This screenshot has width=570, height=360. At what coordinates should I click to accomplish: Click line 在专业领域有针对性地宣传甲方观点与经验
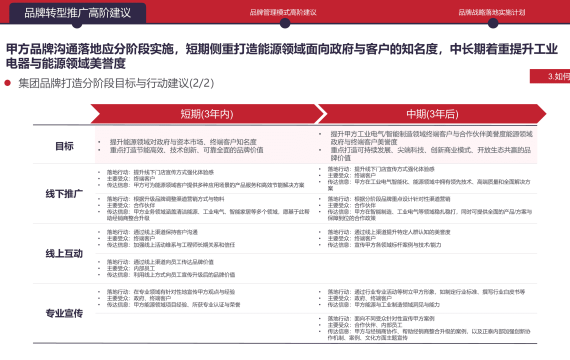pyautogui.click(x=171, y=292)
